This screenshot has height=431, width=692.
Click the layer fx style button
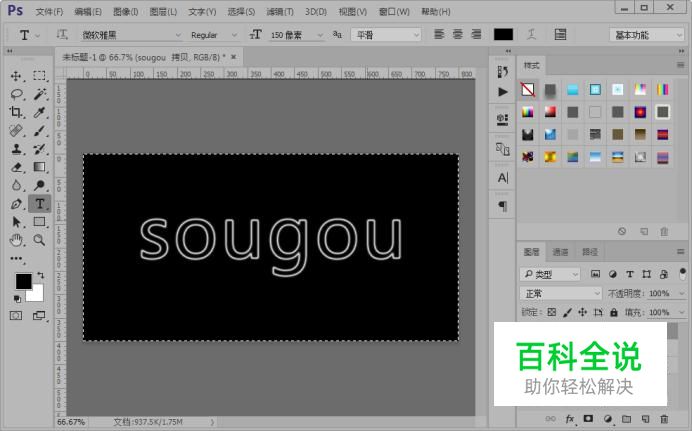coord(570,419)
